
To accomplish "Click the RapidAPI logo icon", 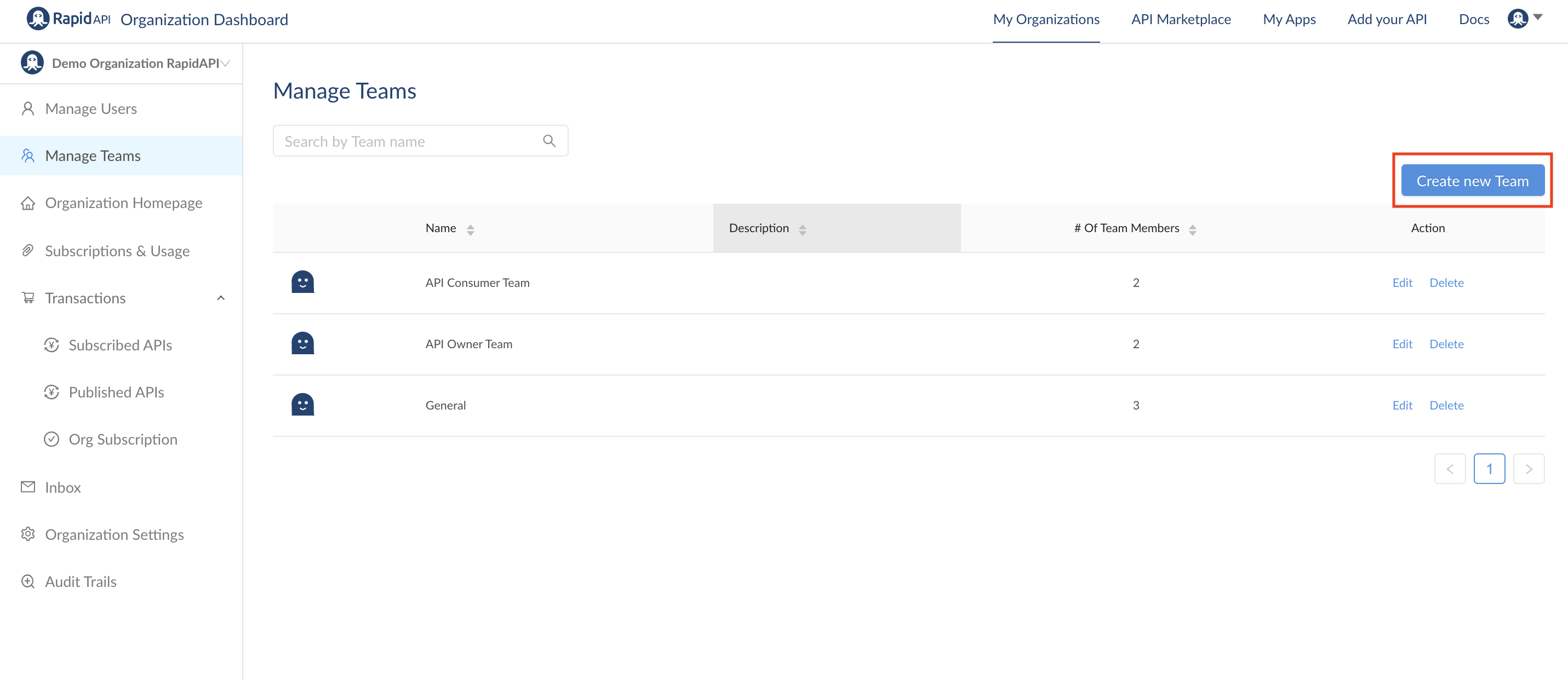I will point(38,19).
